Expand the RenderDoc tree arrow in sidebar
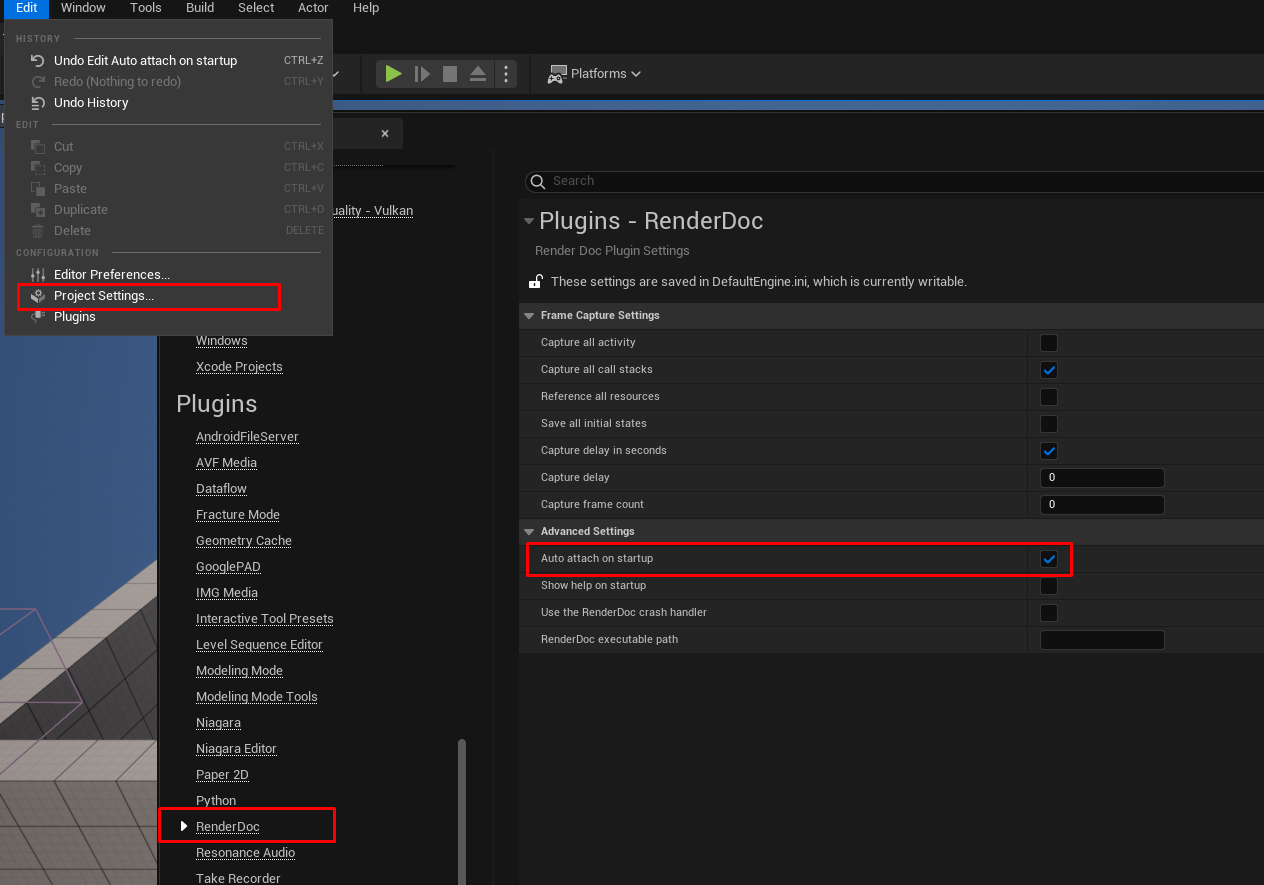Viewport: 1264px width, 885px height. click(x=184, y=826)
